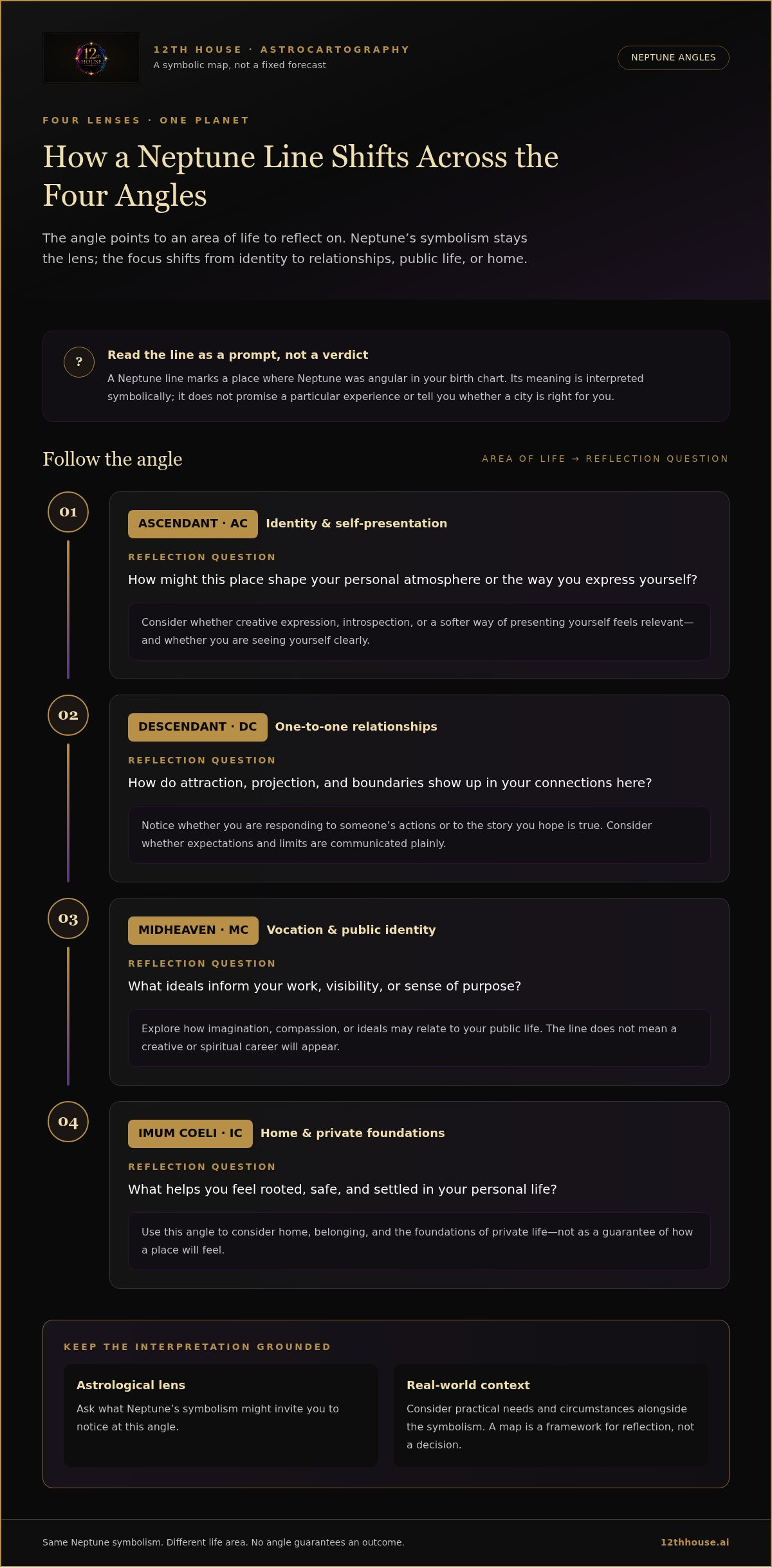Select the step 02 circle marker
Viewport: 772px width, 1568px height.
(68, 715)
